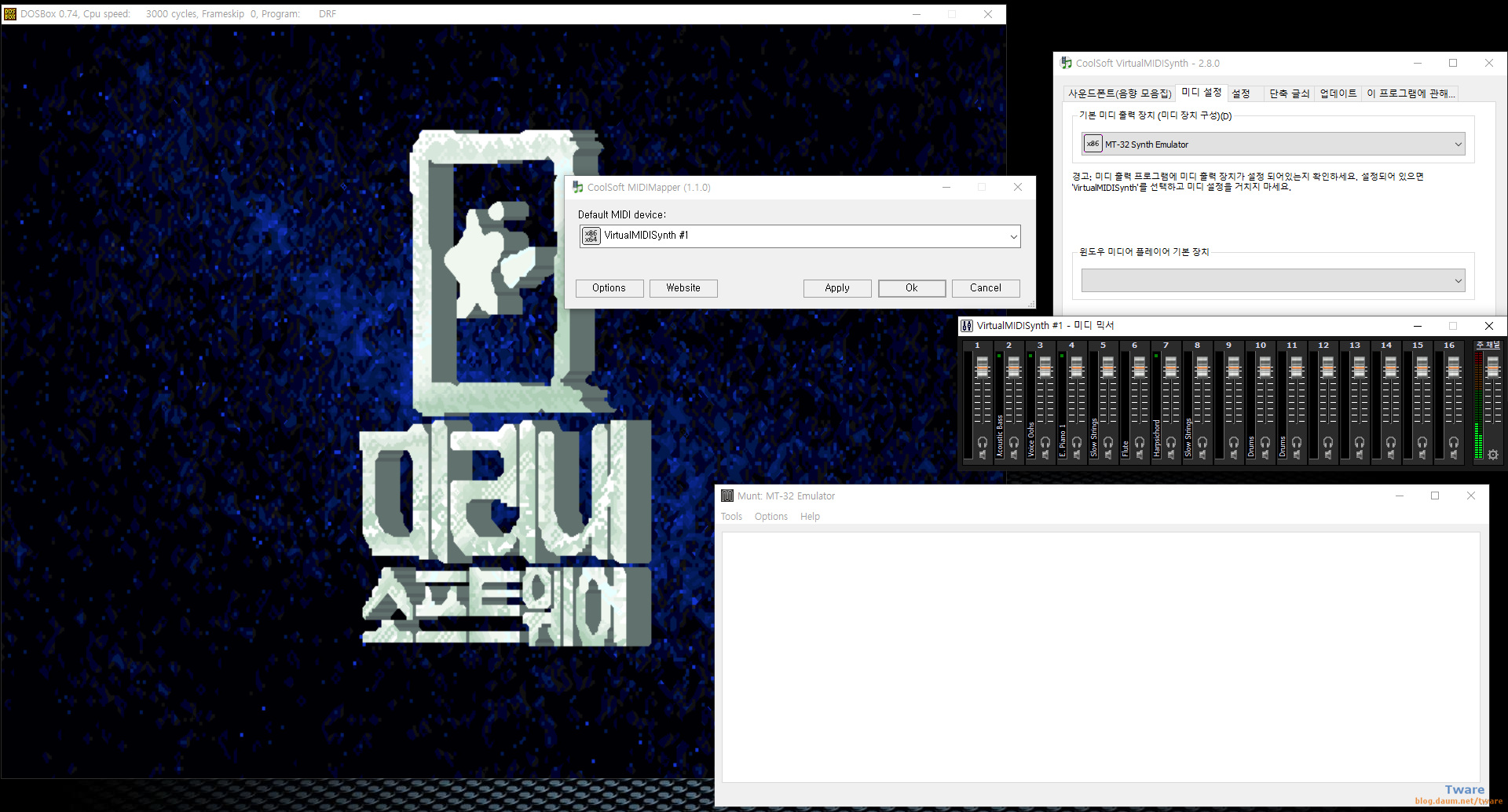Click channel 1 volume fader
1508x812 pixels.
(983, 366)
